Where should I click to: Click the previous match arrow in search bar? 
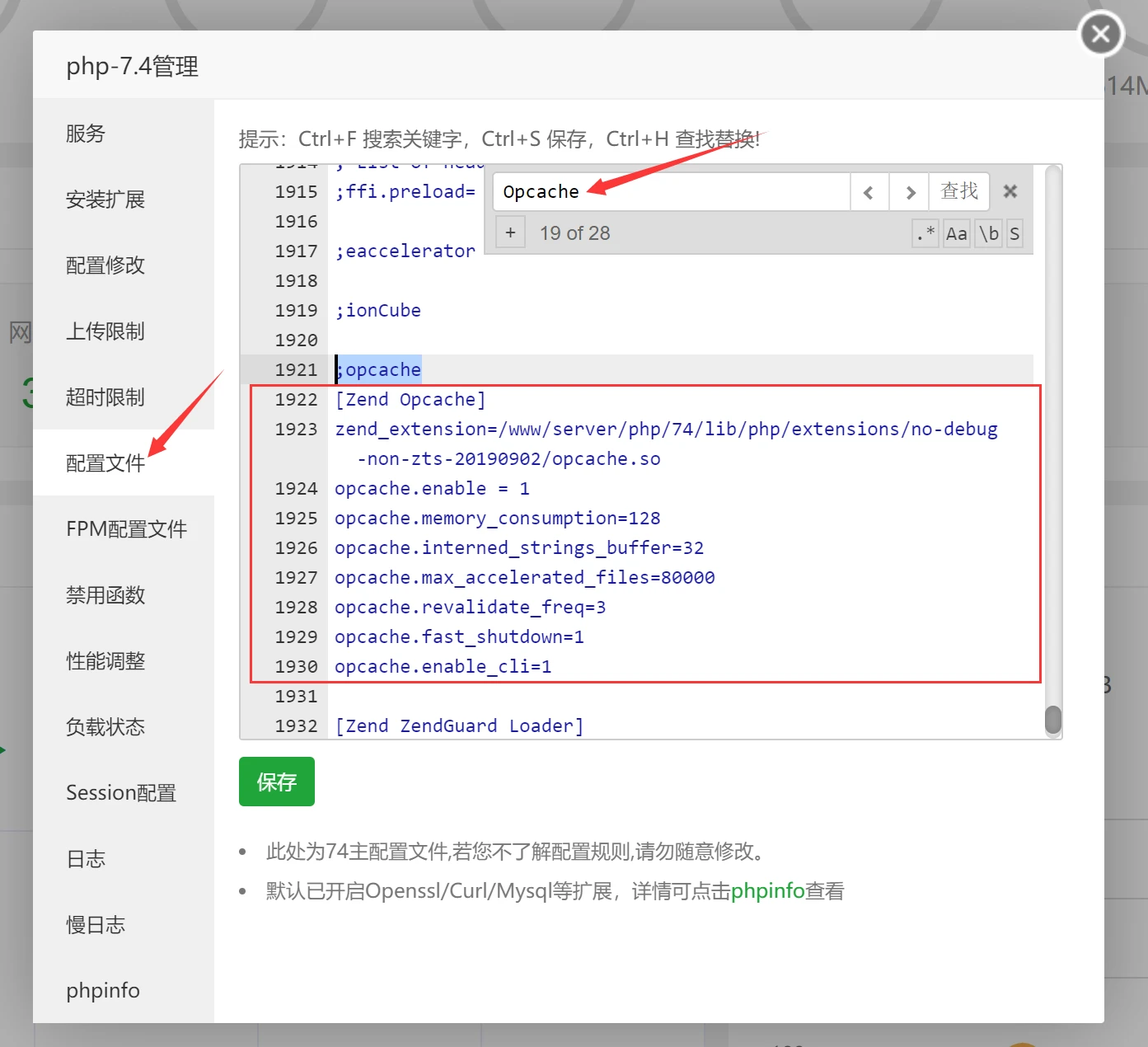869,191
